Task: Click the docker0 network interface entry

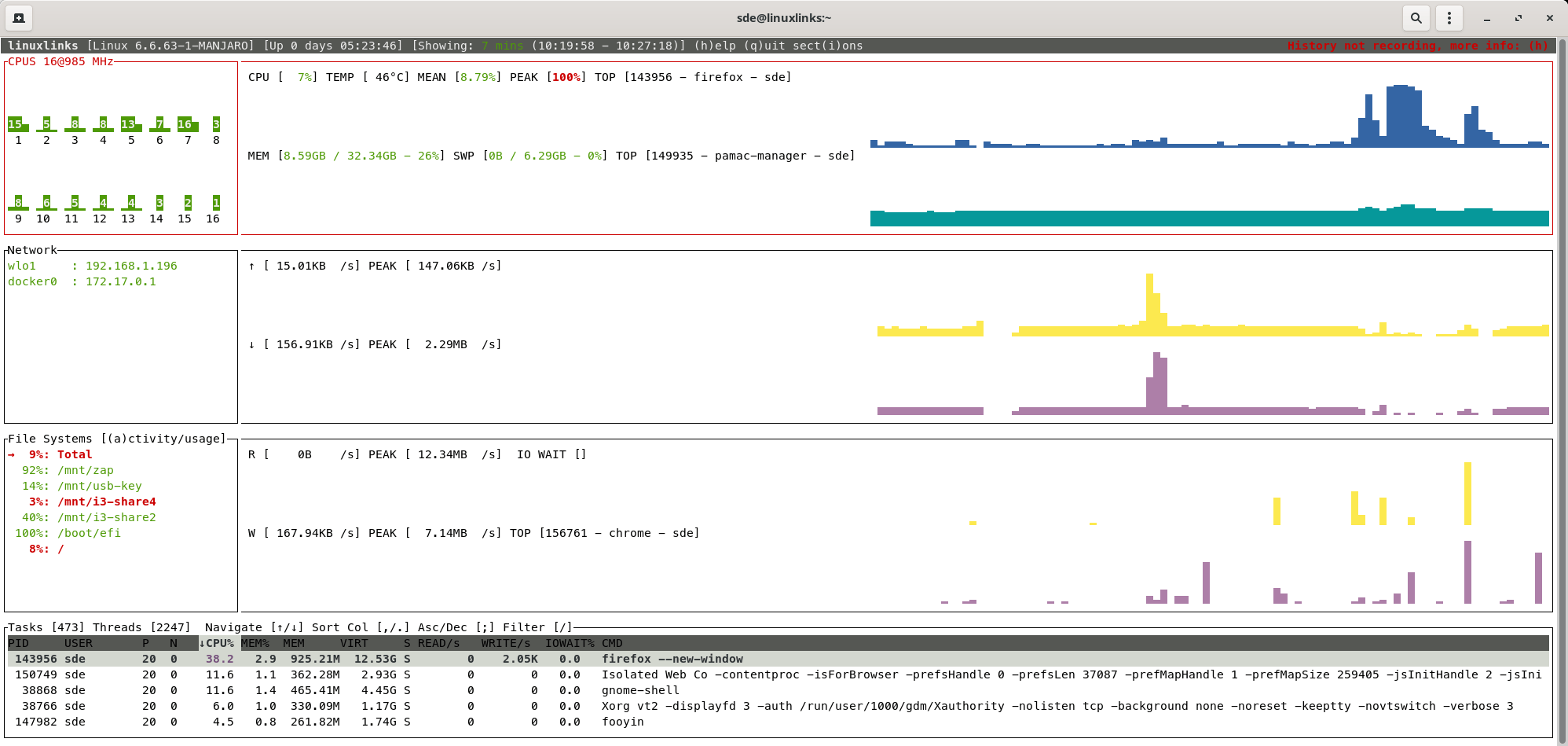Action: [x=82, y=281]
